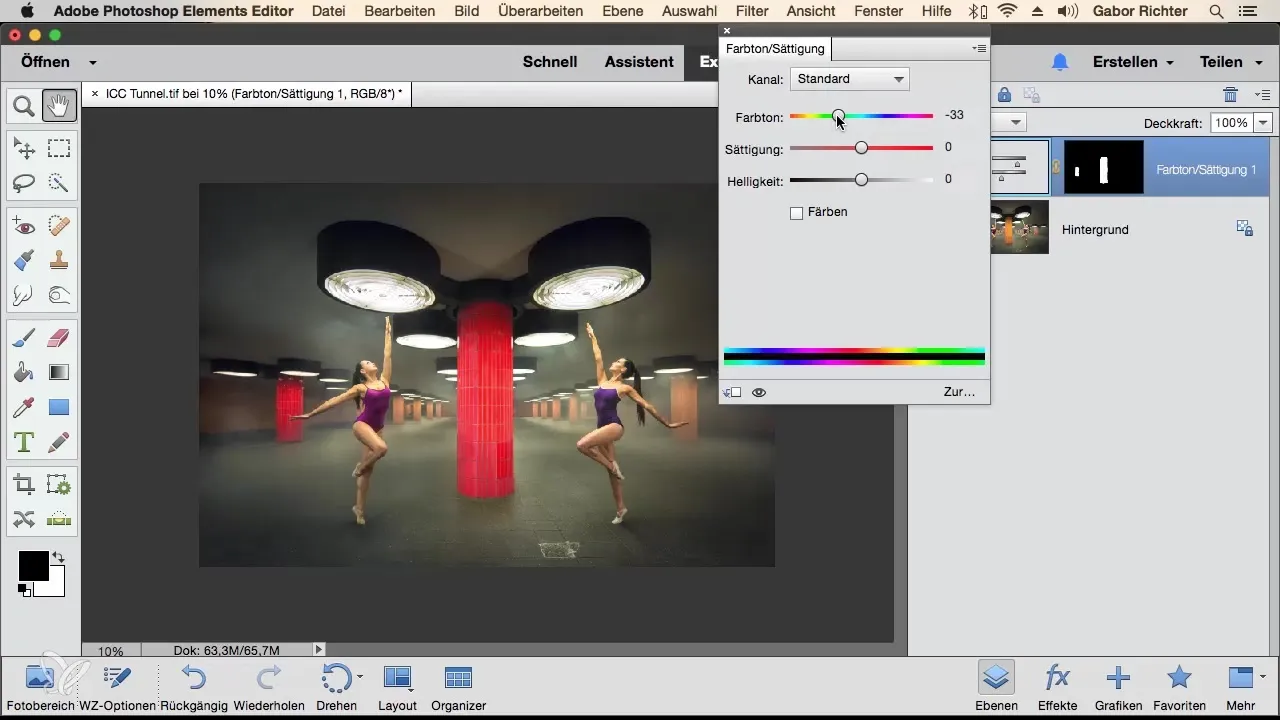The image size is (1280, 720).
Task: Toggle the layer lock icon in Layers panel
Action: 1004,95
